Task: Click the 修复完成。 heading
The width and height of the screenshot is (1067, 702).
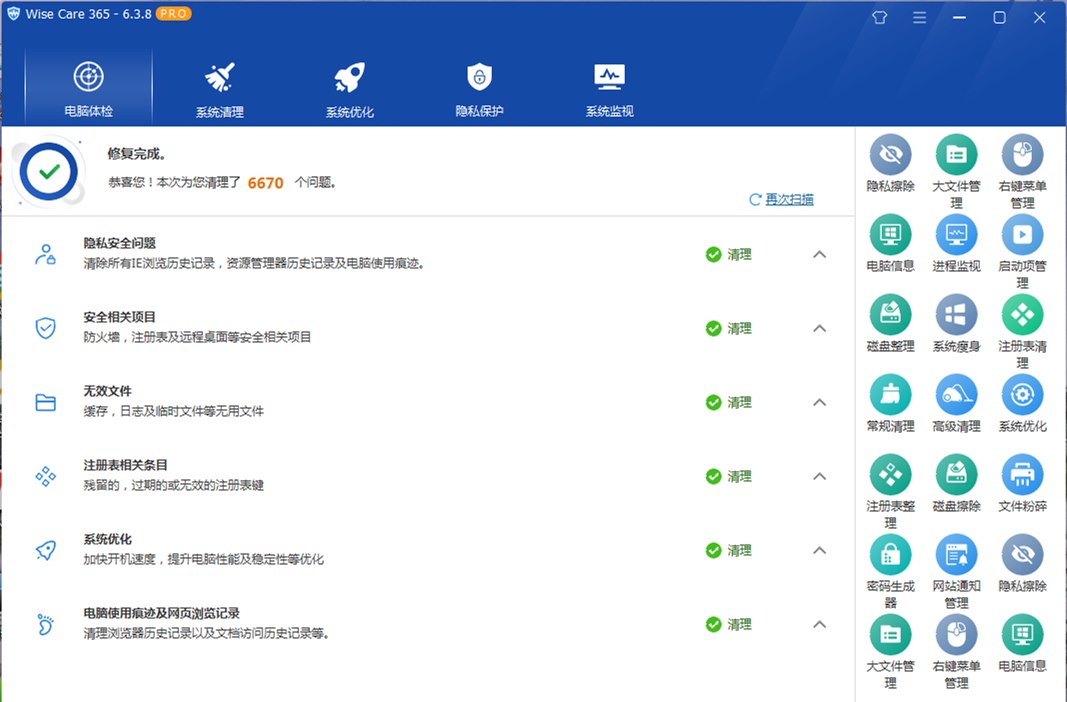Action: [x=136, y=154]
